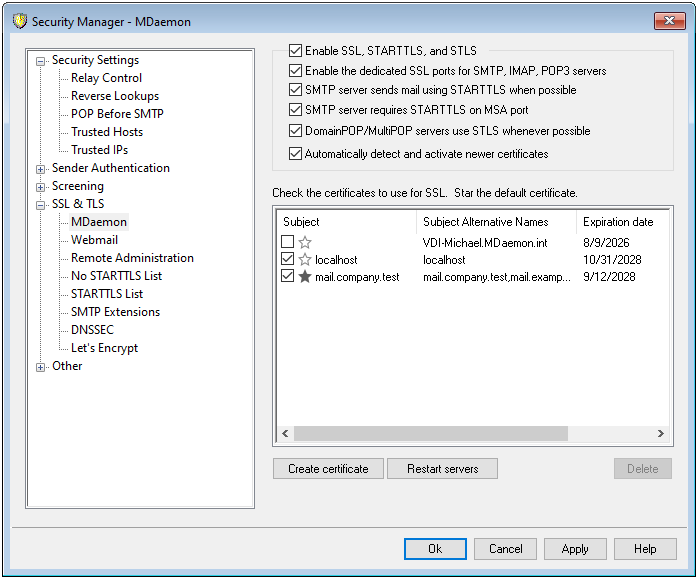Star the VDI-Michael.MDaemon.int certificate
The image size is (699, 580).
305,243
